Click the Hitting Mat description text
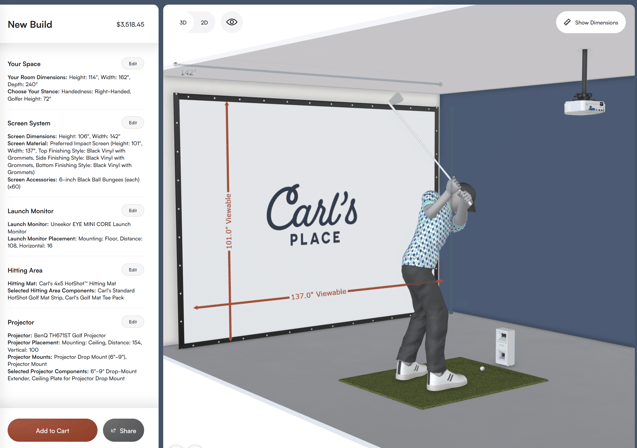Viewport: 637px width, 448px height. (62, 284)
